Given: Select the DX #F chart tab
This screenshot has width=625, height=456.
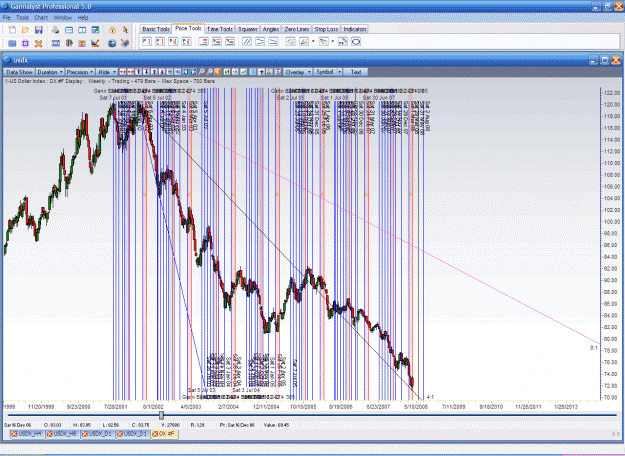Looking at the screenshot, I should pyautogui.click(x=164, y=434).
